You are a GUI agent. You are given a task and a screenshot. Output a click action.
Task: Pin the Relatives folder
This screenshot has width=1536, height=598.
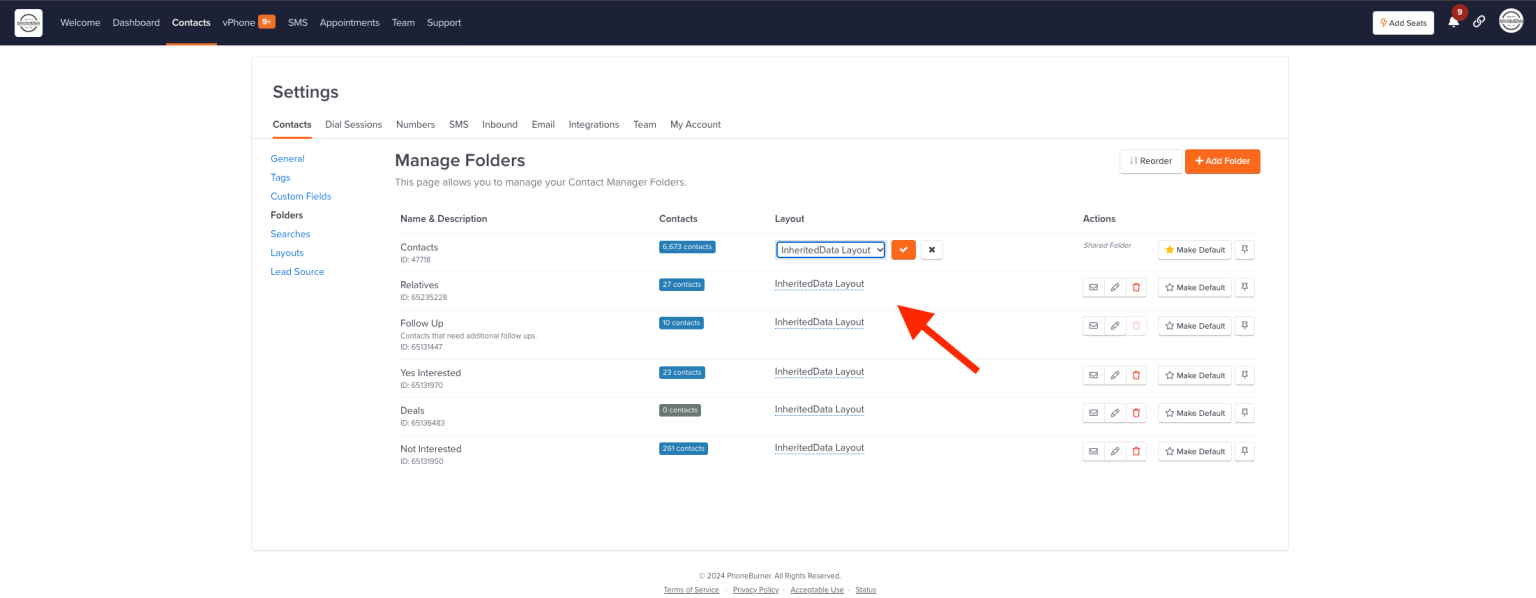[1244, 287]
